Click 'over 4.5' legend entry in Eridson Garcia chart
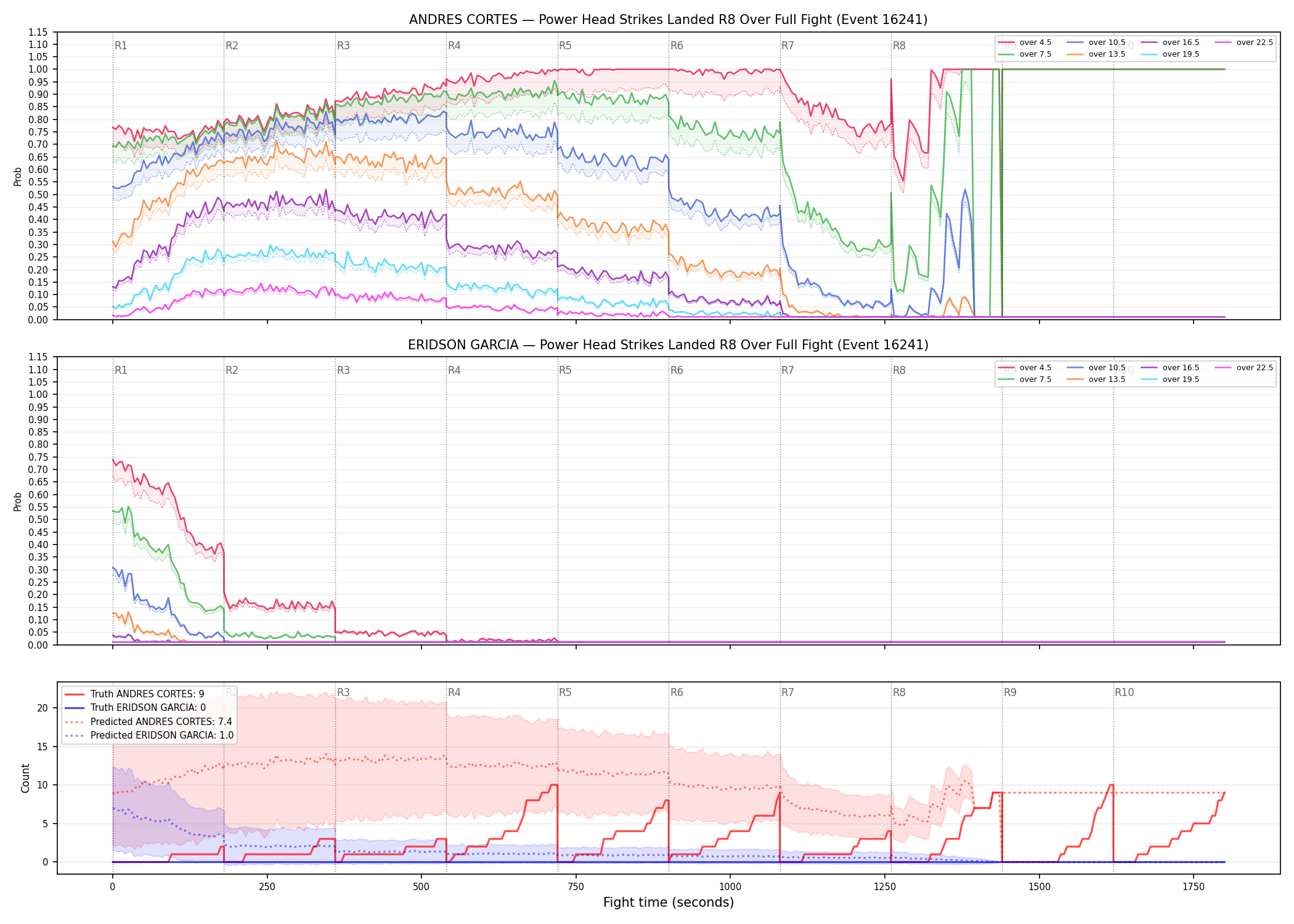The height and width of the screenshot is (924, 1294). point(1025,368)
